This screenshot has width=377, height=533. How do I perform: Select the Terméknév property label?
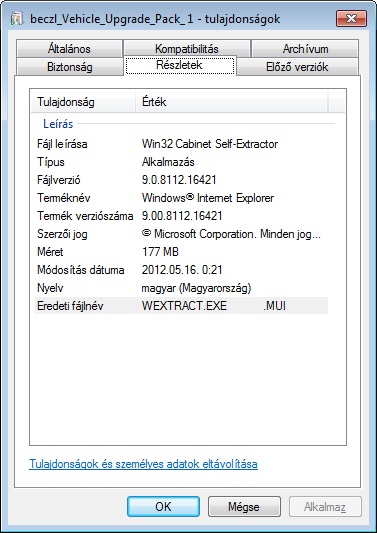click(64, 198)
